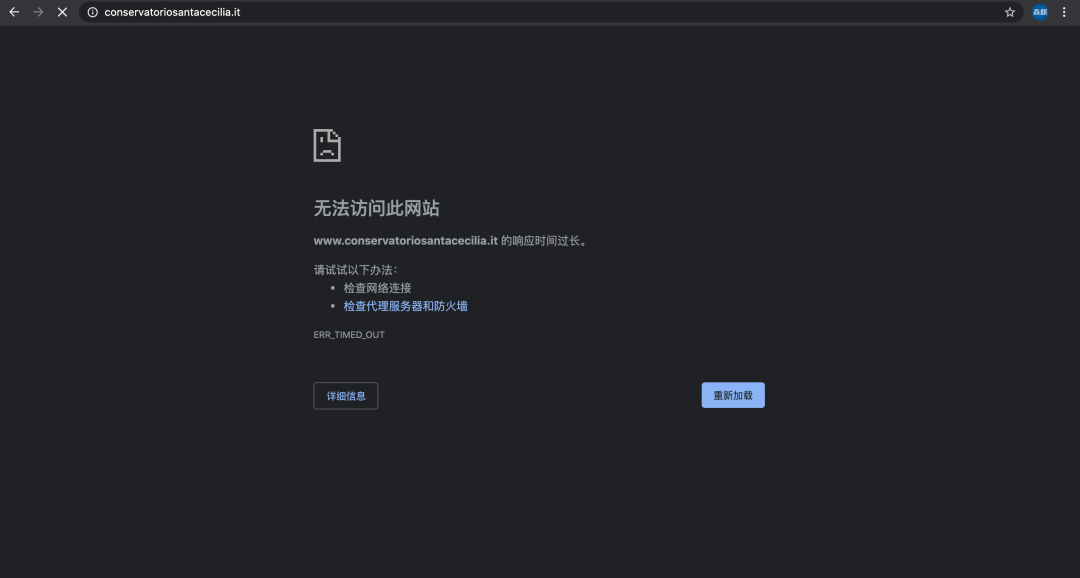This screenshot has width=1080, height=578.
Task: Click the 详细信息 button
Action: point(346,396)
